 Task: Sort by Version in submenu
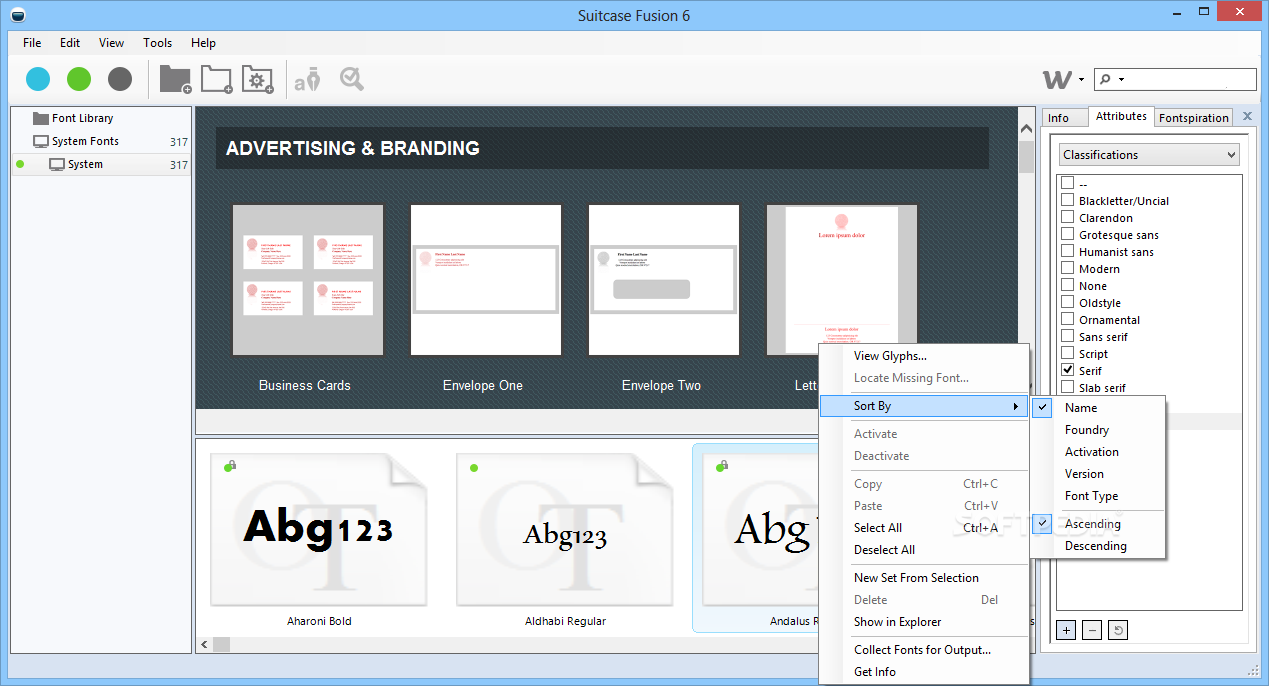[1098, 474]
